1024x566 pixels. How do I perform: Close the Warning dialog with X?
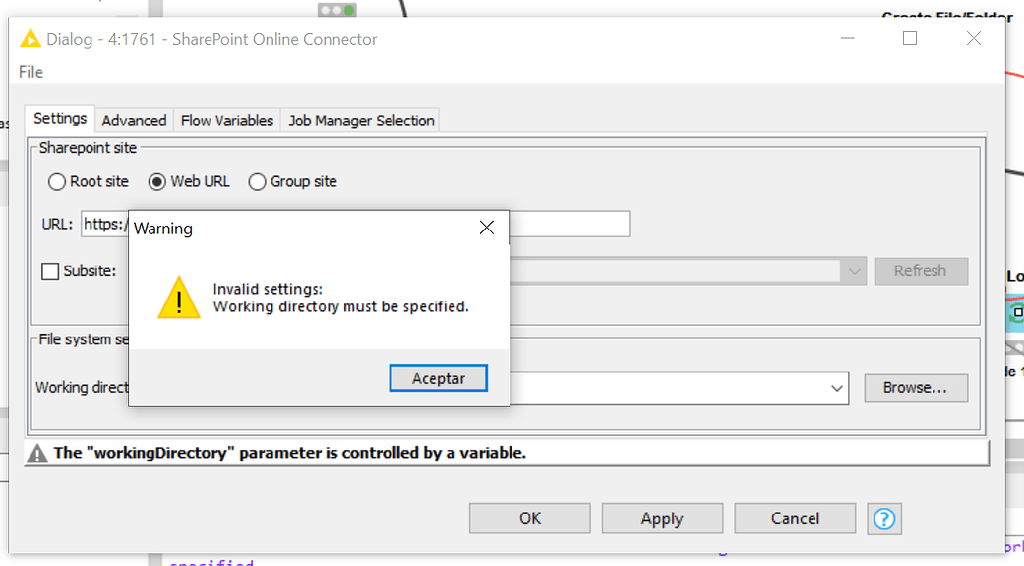pyautogui.click(x=487, y=227)
